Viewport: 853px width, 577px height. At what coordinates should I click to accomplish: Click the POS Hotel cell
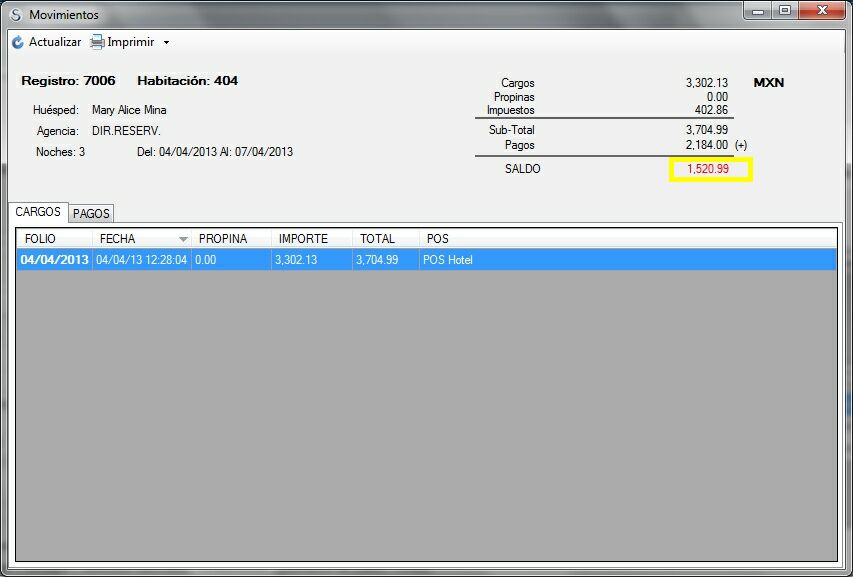tap(628, 260)
